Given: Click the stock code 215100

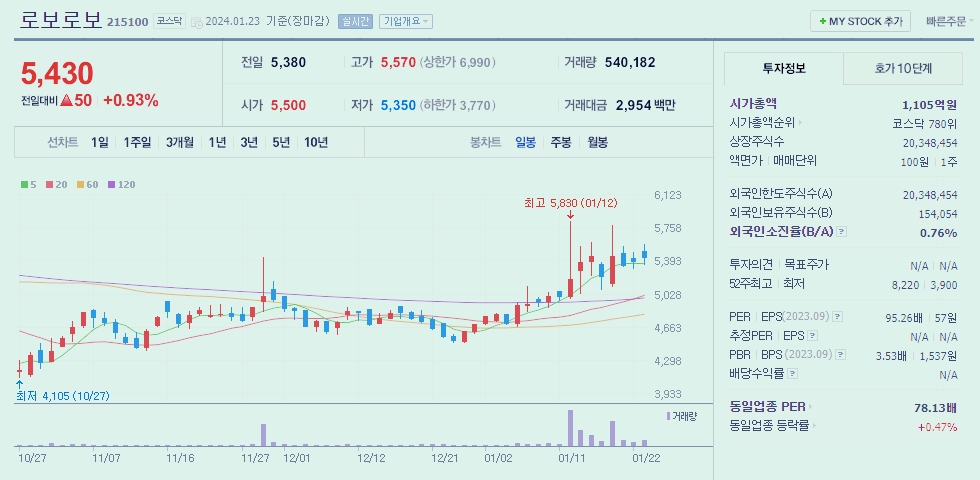Looking at the screenshot, I should pyautogui.click(x=128, y=22).
